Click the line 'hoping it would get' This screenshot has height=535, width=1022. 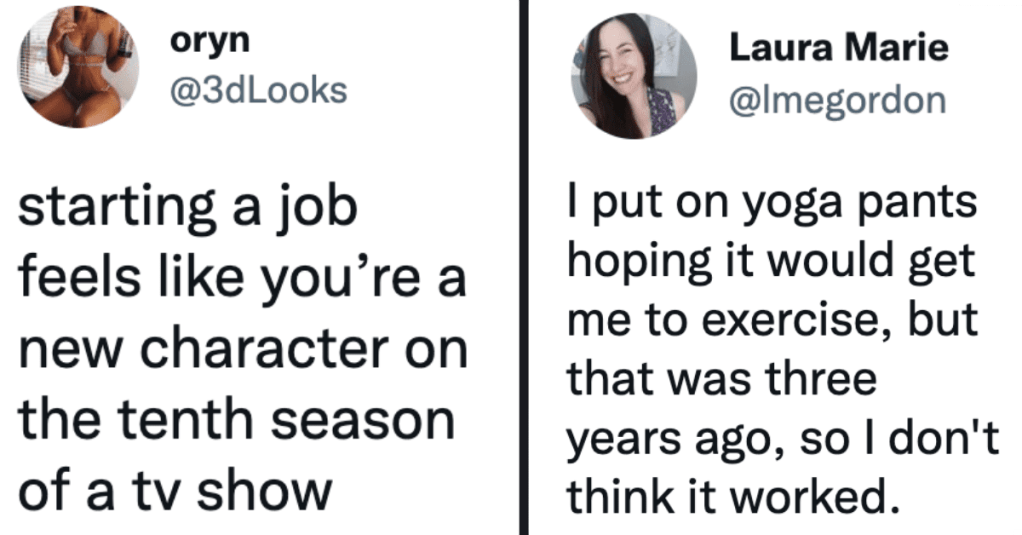tap(771, 263)
